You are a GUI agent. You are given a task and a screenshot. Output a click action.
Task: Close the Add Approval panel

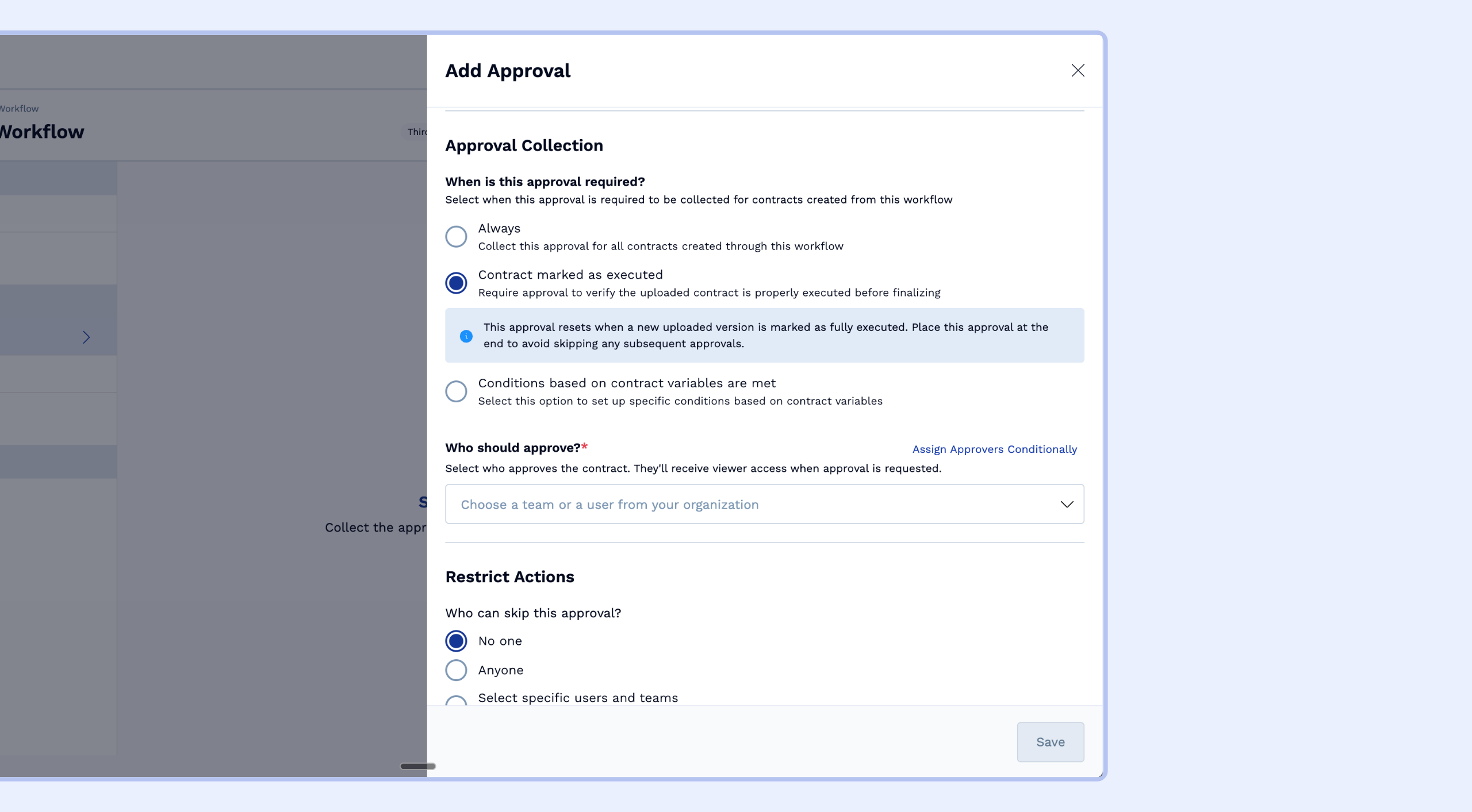1078,71
